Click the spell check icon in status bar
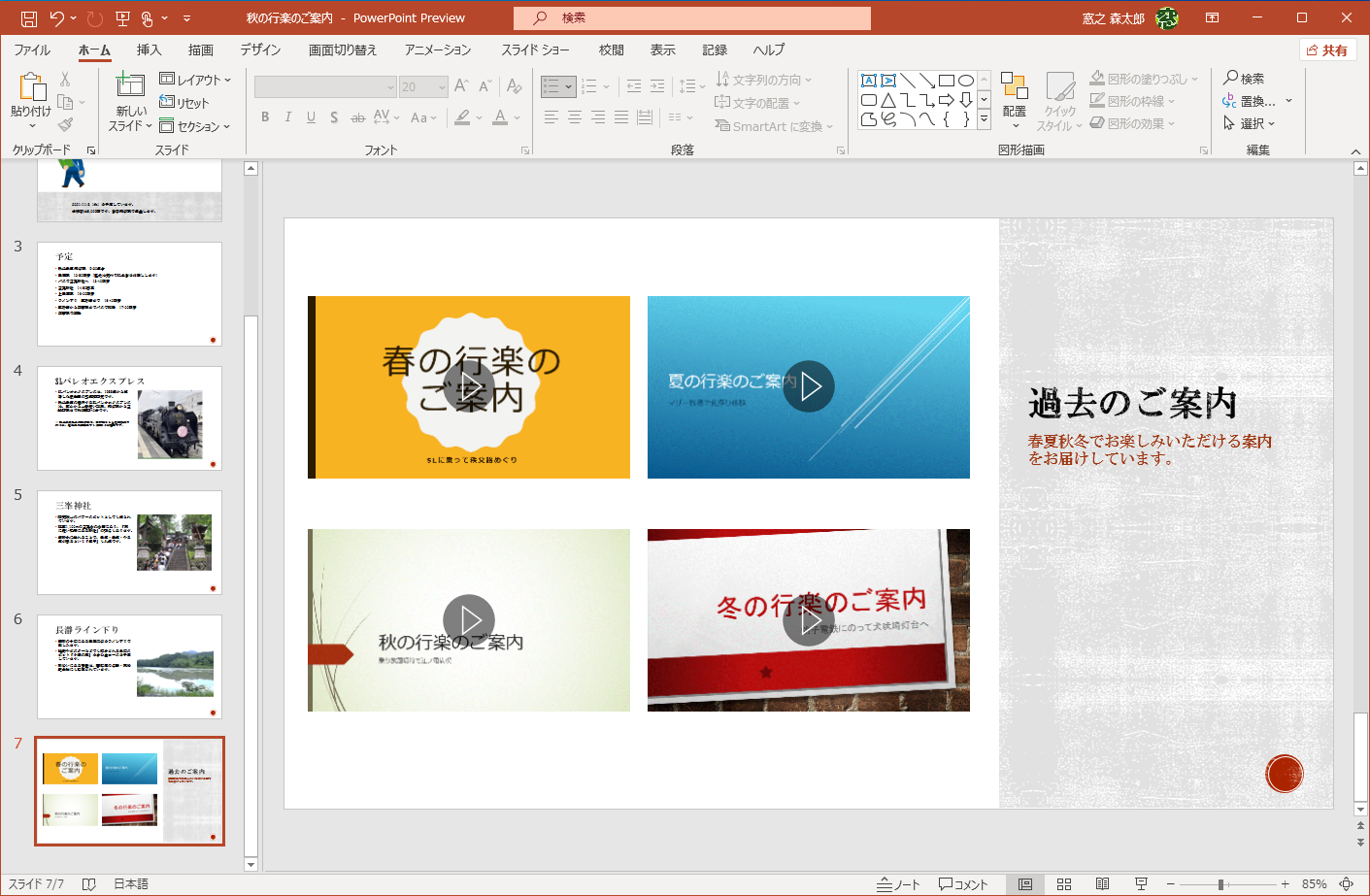 point(89,884)
